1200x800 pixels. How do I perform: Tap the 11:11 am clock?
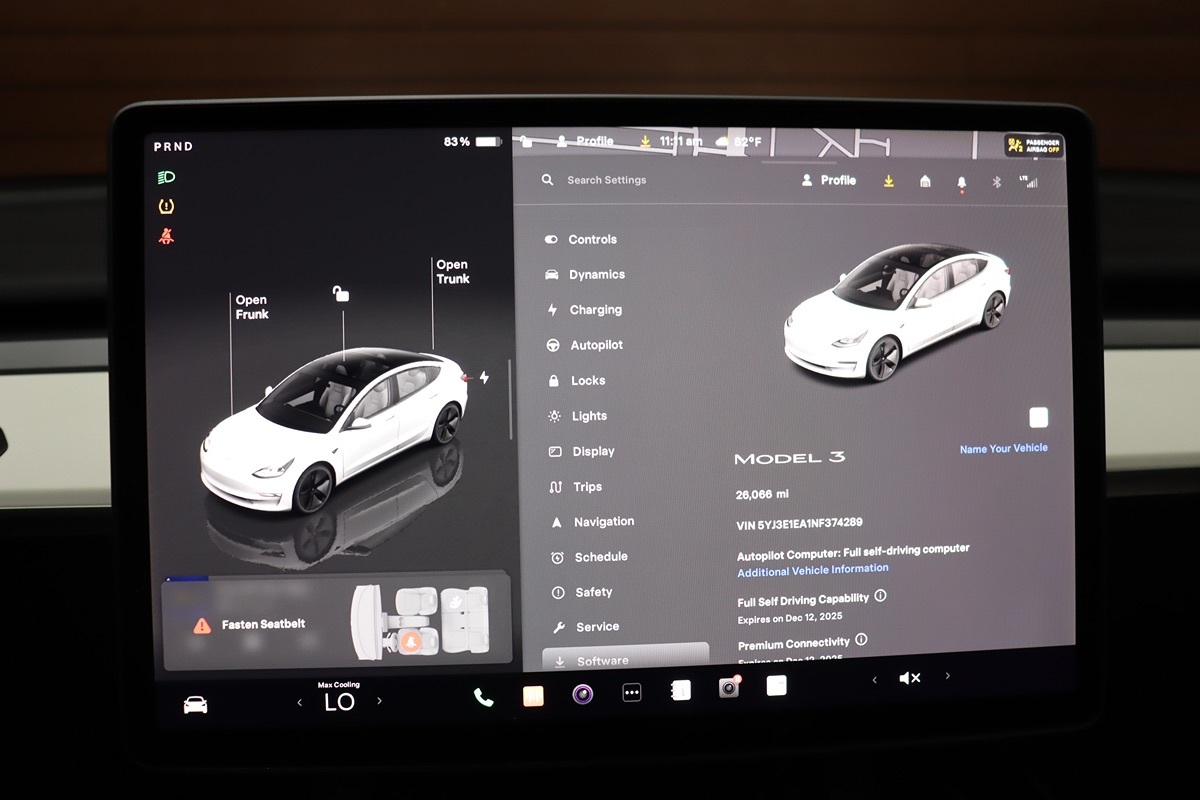point(681,142)
